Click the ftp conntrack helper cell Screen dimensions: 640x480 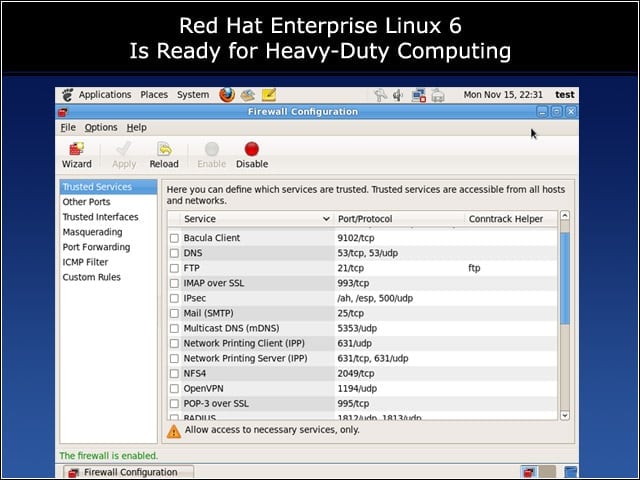point(474,268)
